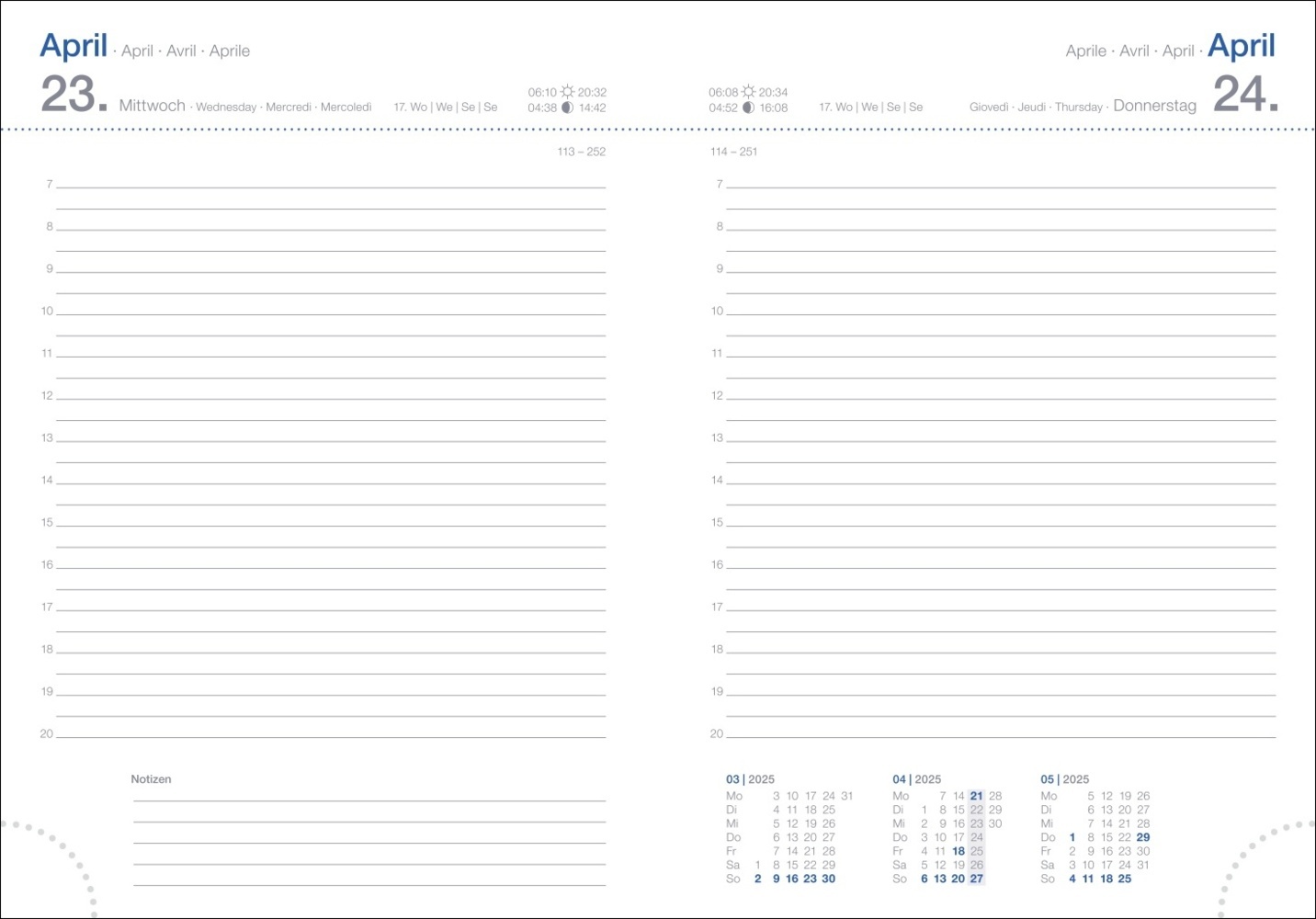1316x919 pixels.
Task: Click the 15 o'clock line on the April 24 page
Action: 1001,525
